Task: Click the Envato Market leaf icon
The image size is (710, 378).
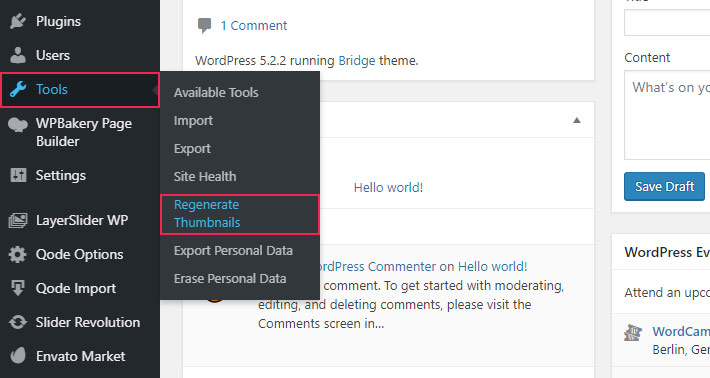Action: (x=18, y=356)
